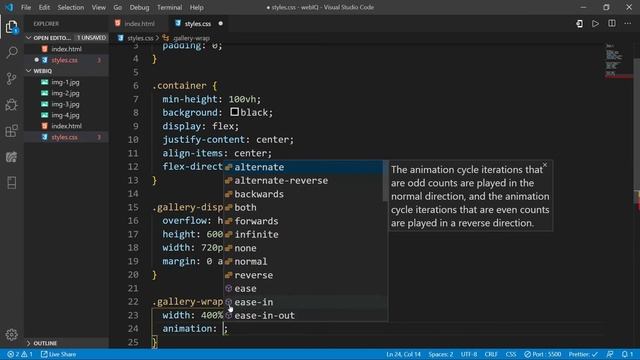Click the VS Code logo icon
The image size is (640, 360).
click(x=9, y=7)
